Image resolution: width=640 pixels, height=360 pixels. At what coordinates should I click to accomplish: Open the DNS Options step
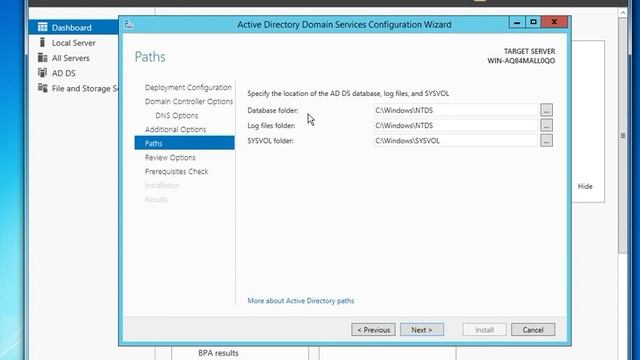(x=177, y=116)
